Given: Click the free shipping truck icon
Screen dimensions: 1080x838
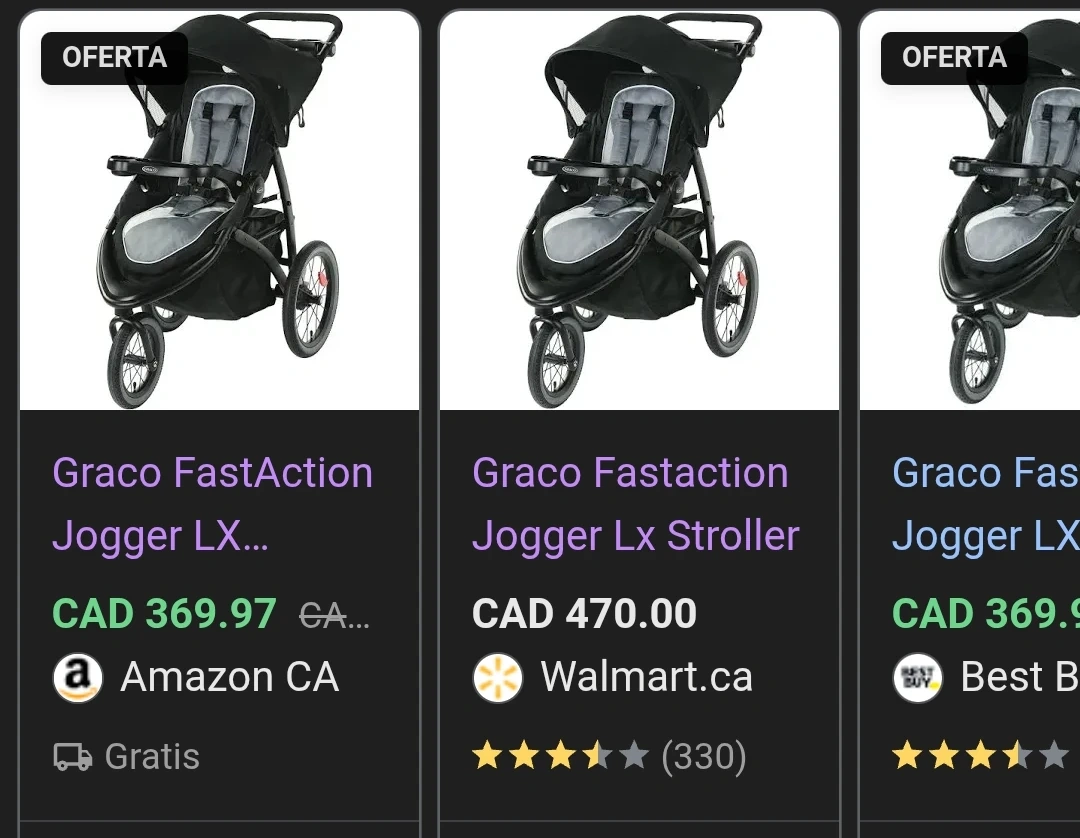Looking at the screenshot, I should coord(72,757).
